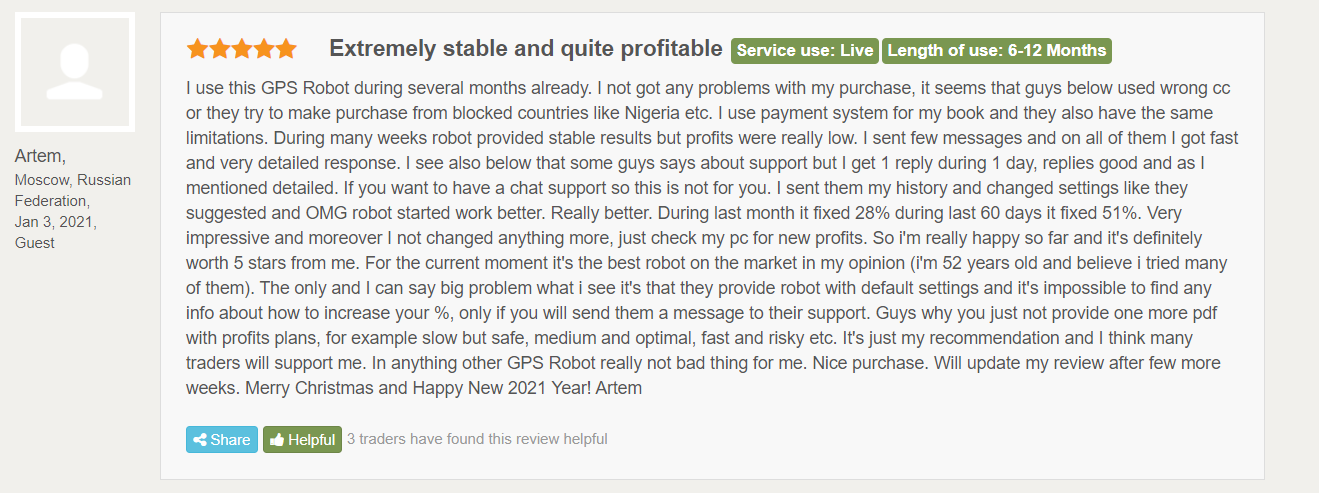Select the fifth orange rating star
Viewport: 1319px width, 493px height.
pos(286,49)
